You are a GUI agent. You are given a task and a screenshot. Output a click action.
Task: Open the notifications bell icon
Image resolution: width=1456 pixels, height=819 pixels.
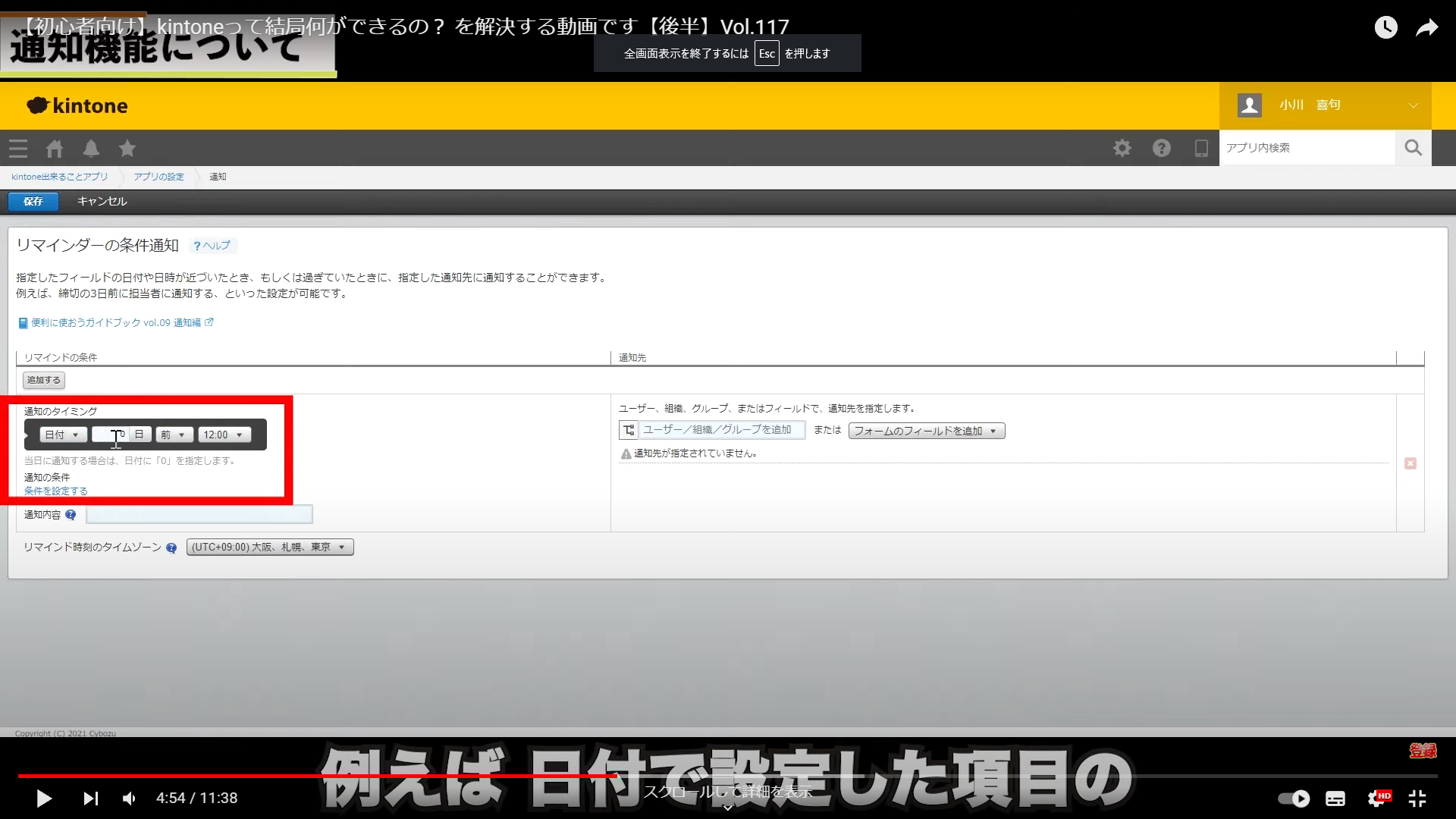pyautogui.click(x=91, y=149)
